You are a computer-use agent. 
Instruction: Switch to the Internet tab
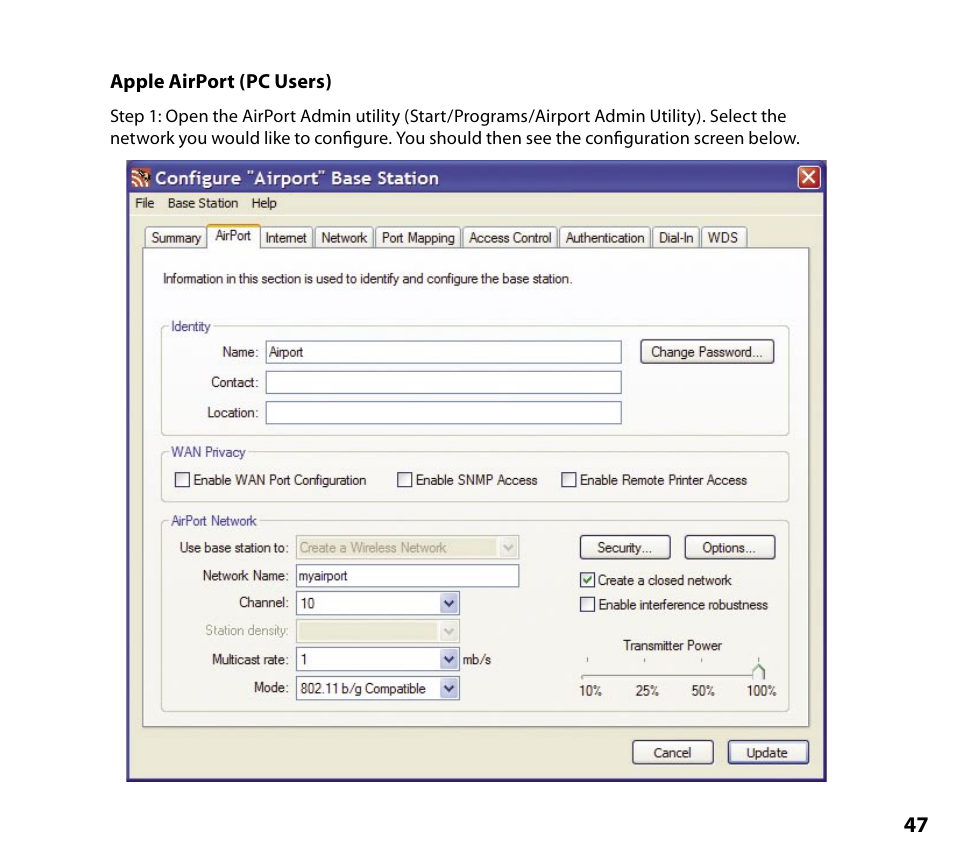coord(286,238)
